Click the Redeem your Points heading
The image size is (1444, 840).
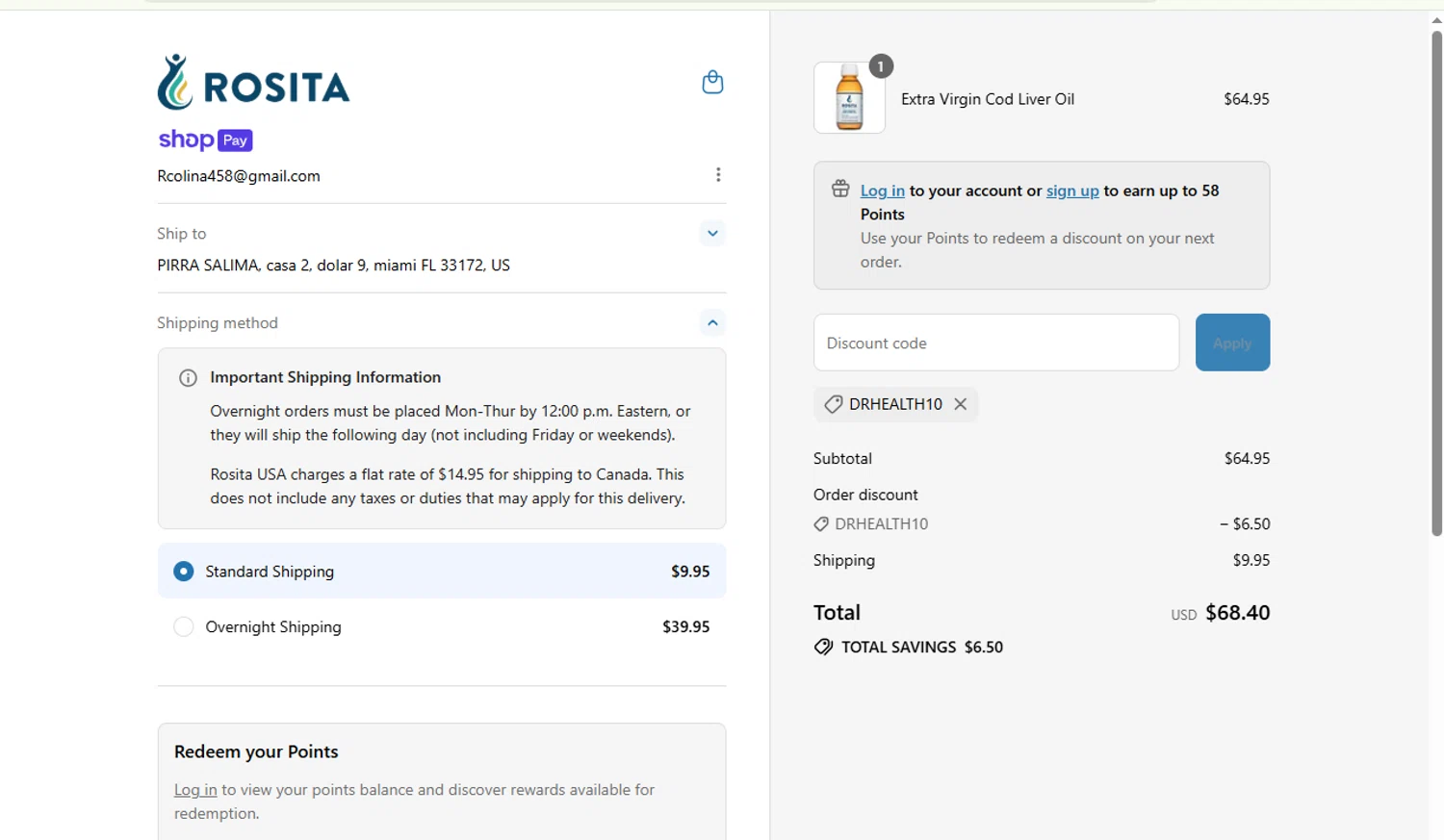coord(256,751)
